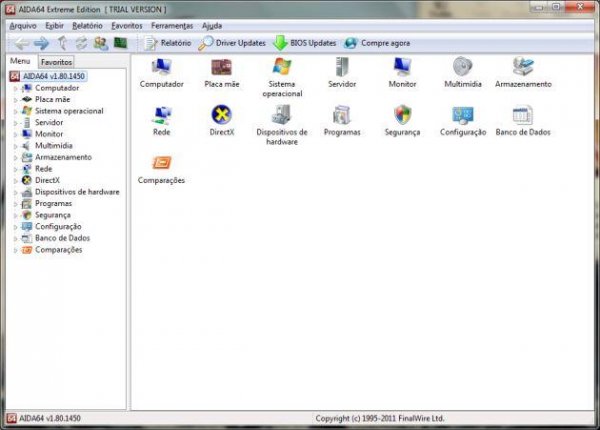Screen dimensions: 600x430
Task: Expand the Sistema operacional tree node arrow
Action: (x=16, y=112)
